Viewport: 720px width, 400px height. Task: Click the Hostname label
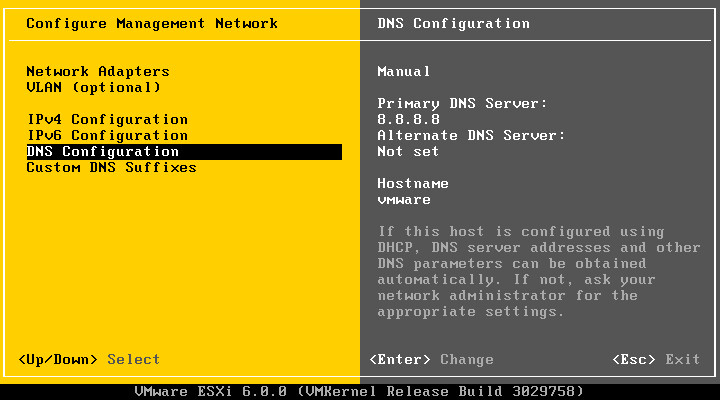pyautogui.click(x=413, y=184)
